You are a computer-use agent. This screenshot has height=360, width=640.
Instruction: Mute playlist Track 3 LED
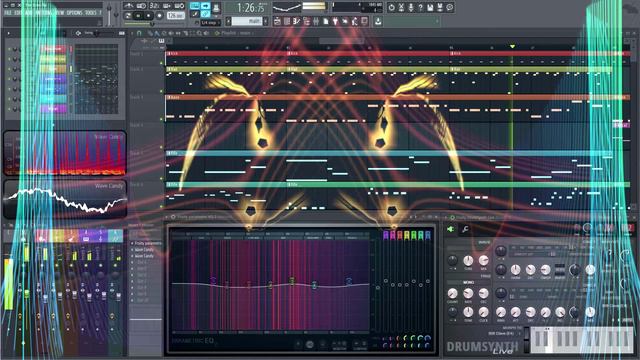point(162,119)
